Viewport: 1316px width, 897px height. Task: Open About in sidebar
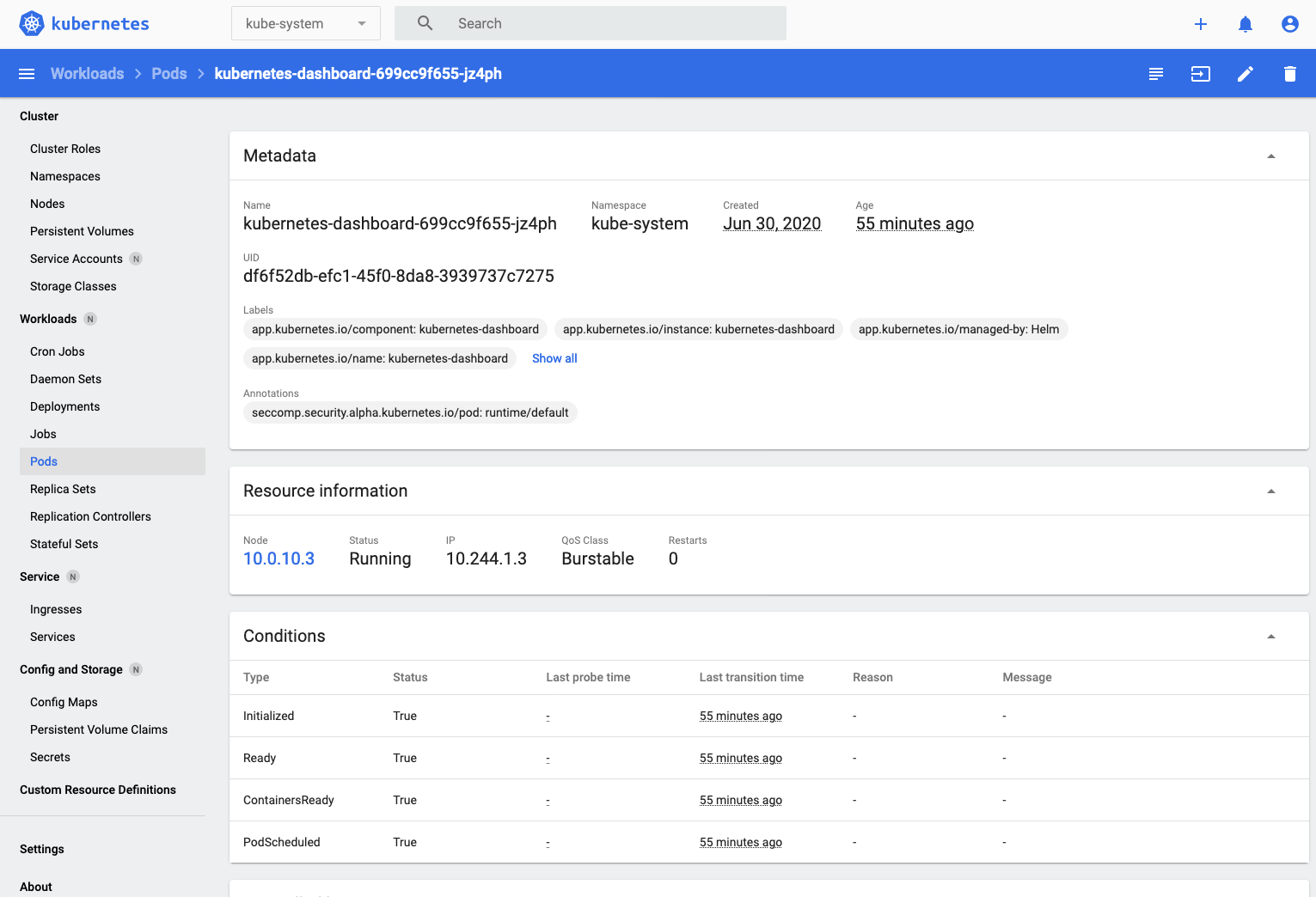36,887
